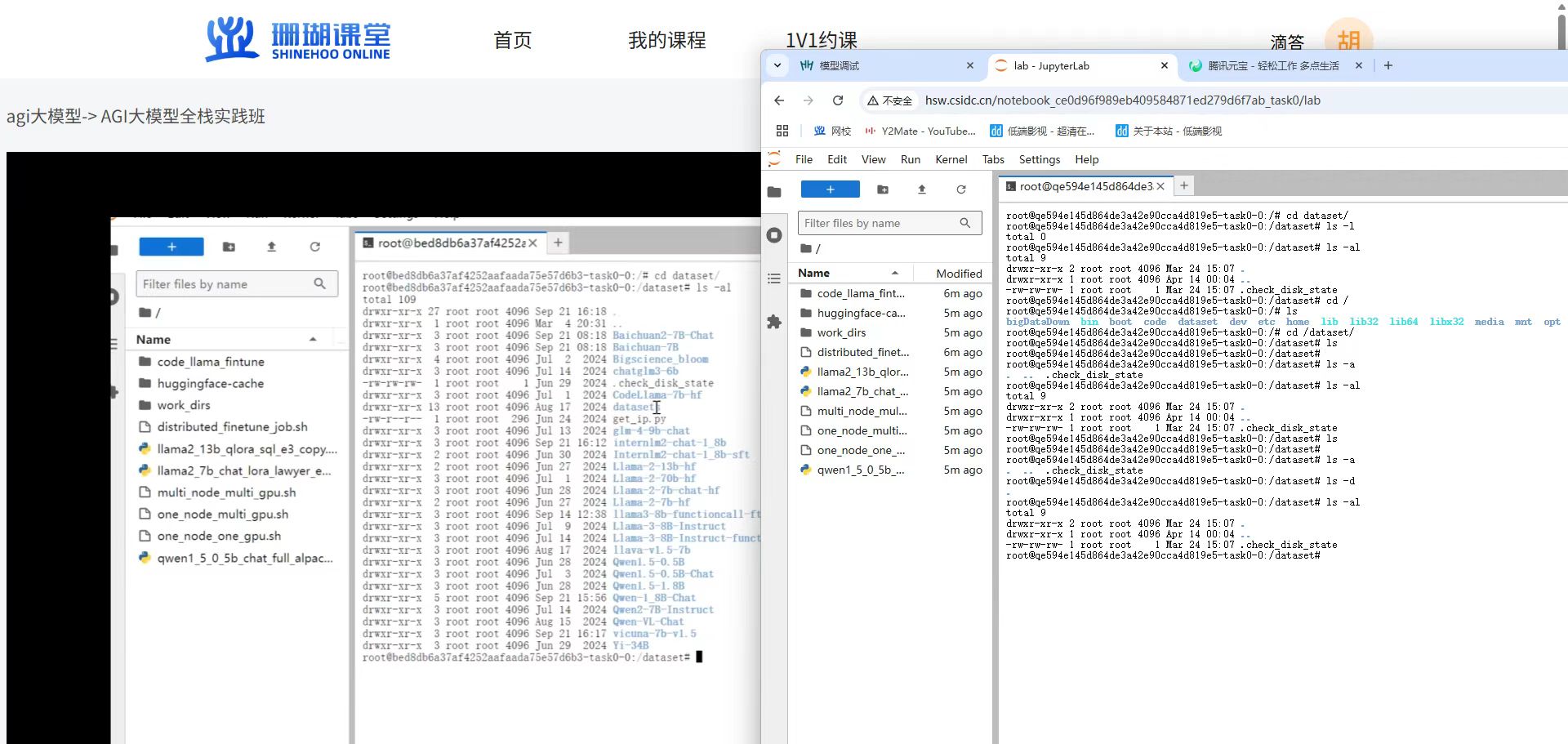Click the upload files icon
This screenshot has width=1568, height=744.
coord(922,189)
